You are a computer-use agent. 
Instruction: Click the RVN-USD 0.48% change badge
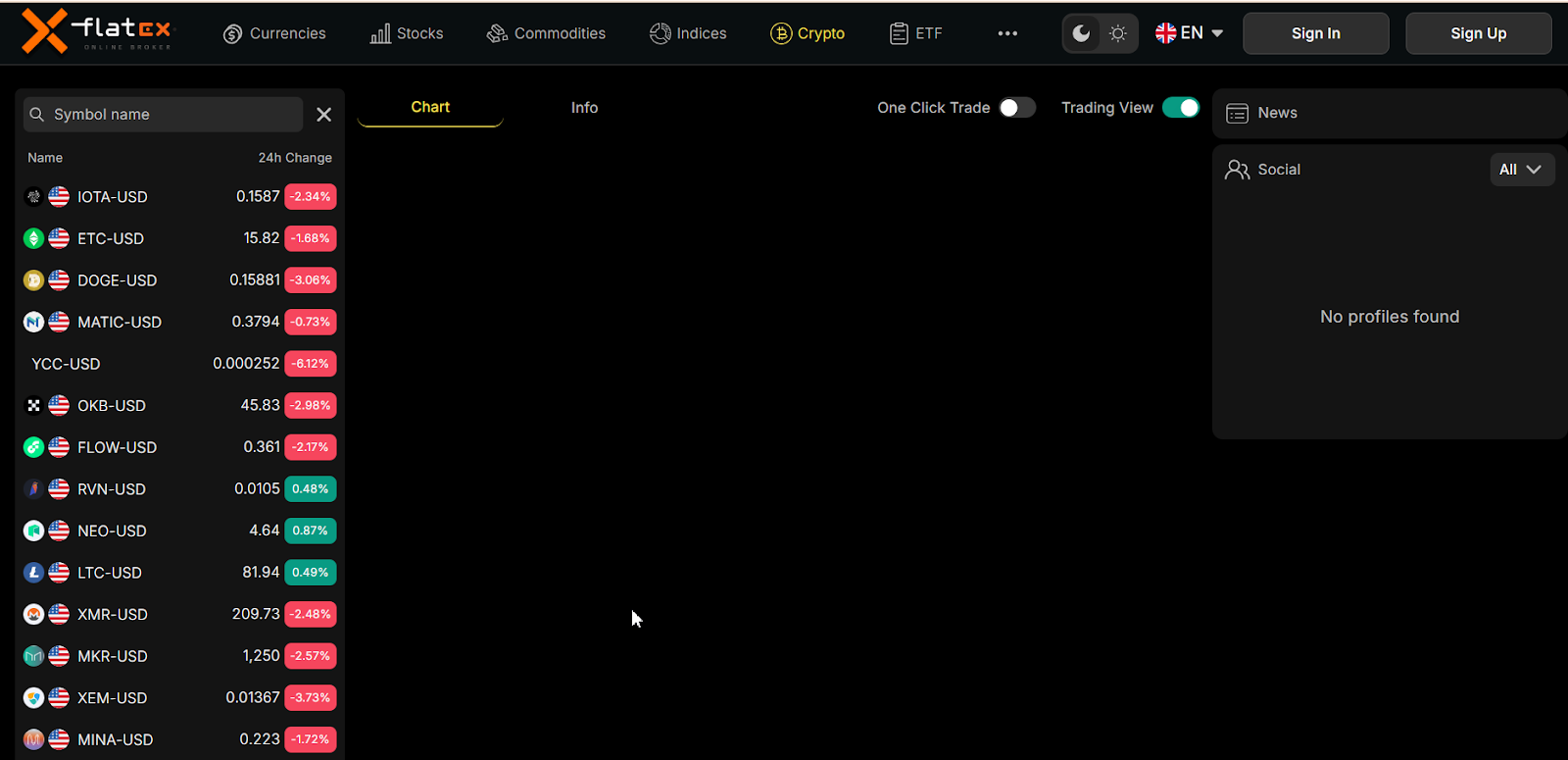coord(311,488)
